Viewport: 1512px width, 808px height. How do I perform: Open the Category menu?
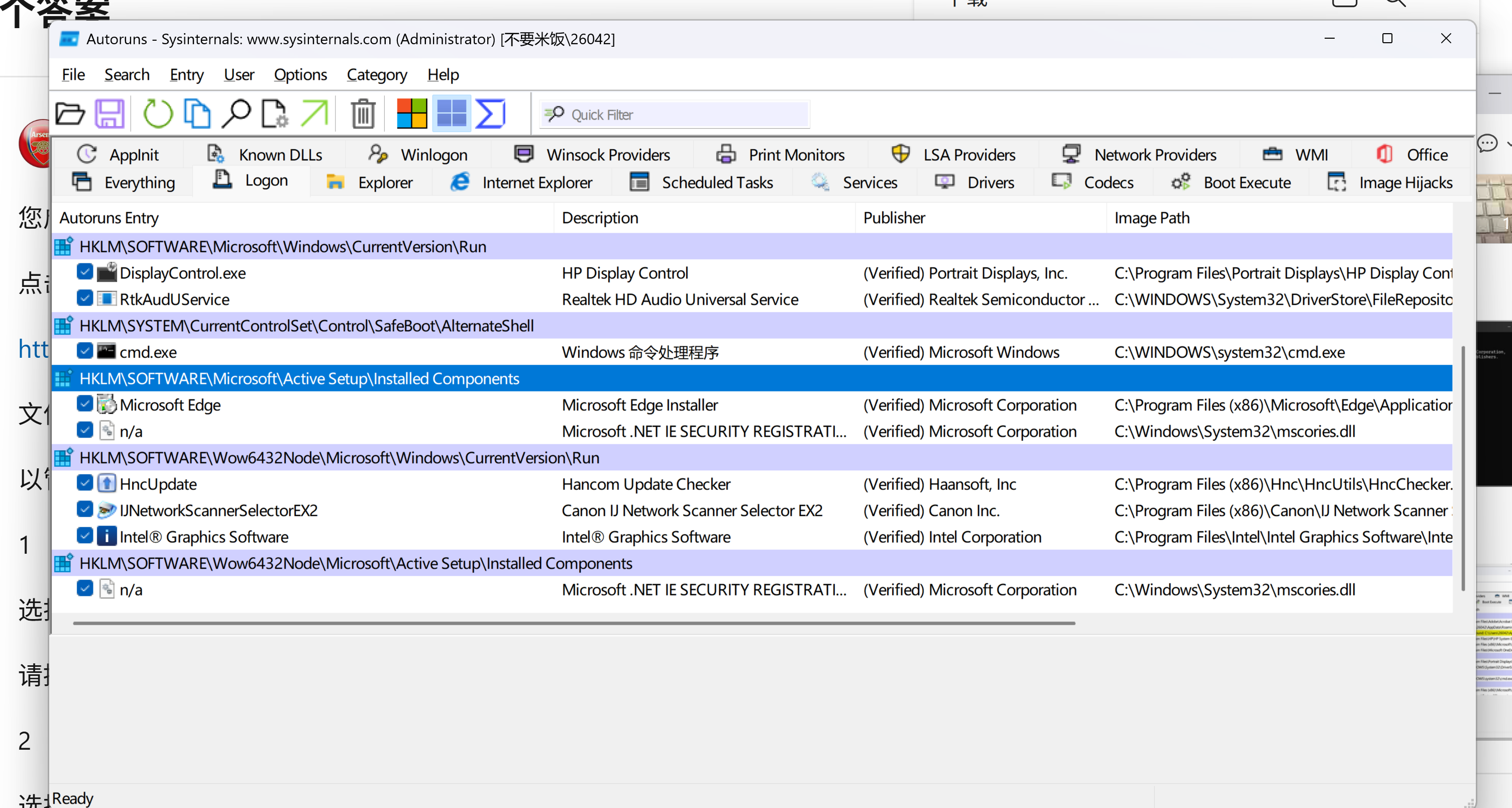point(376,74)
